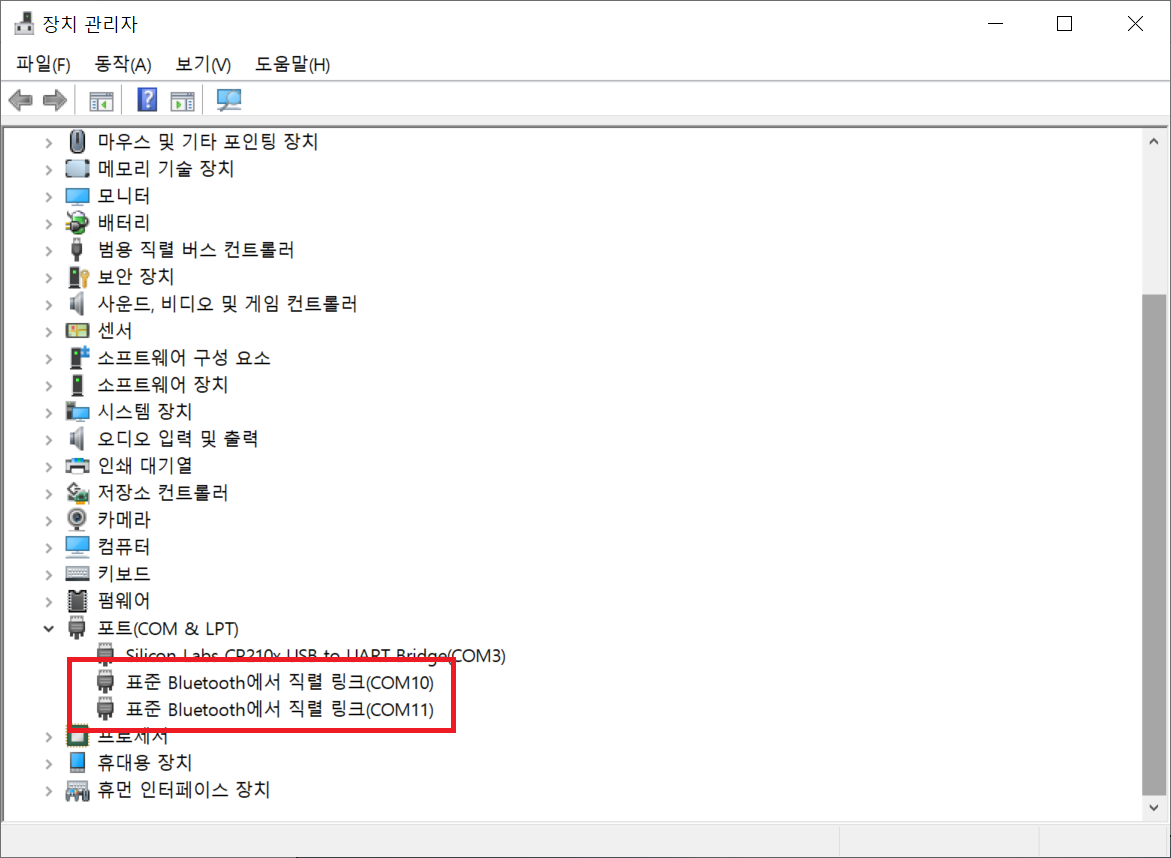
Task: Click the icon next to 휴먼 인터페이스 장치
Action: (x=77, y=790)
